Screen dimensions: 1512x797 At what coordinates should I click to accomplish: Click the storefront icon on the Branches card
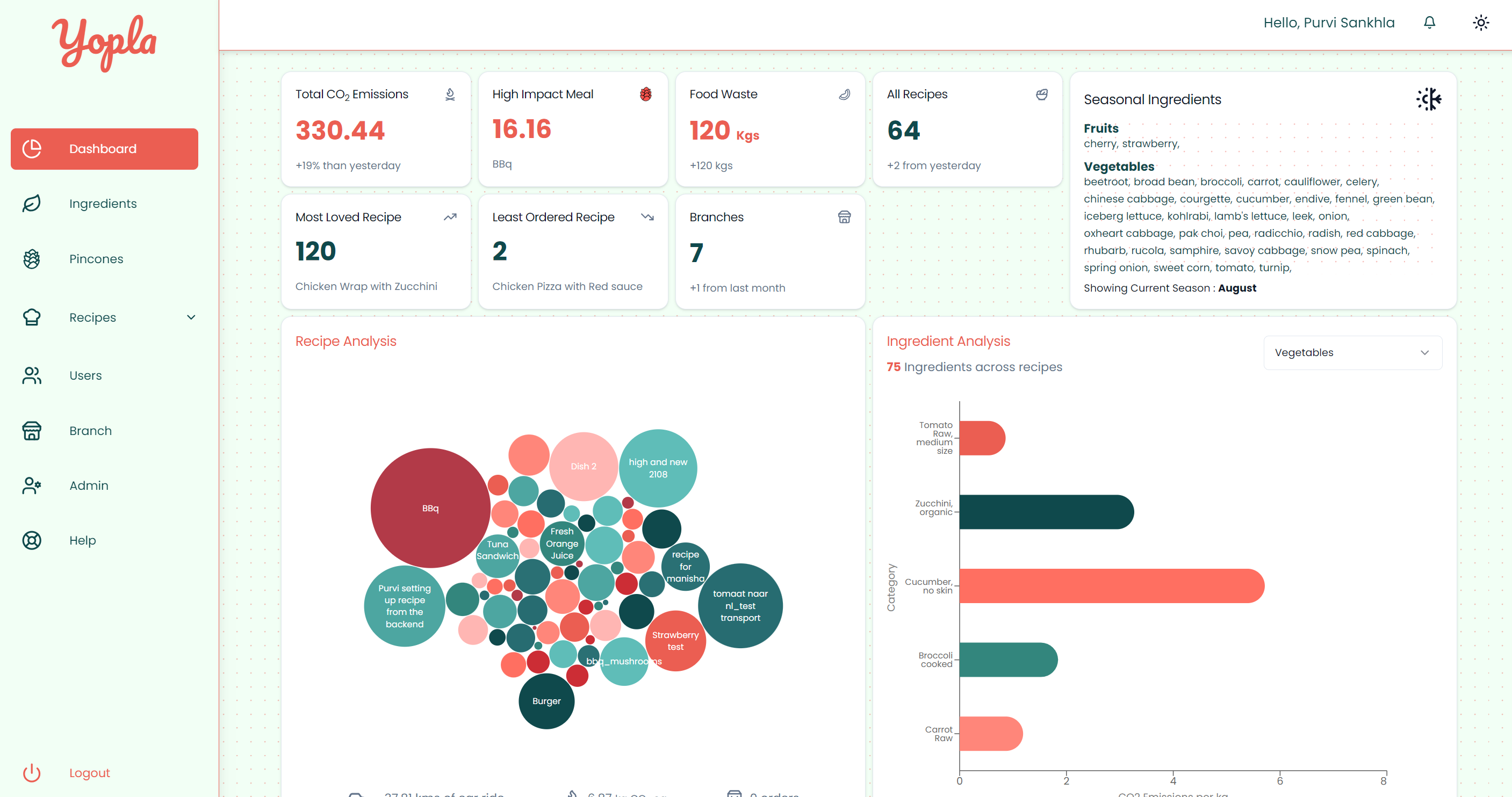844,216
